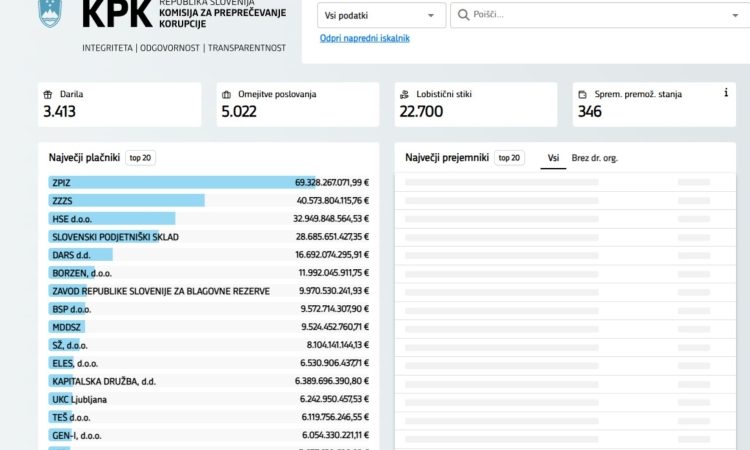Click the amount 11.992.045.911,75 €
Image resolution: width=750 pixels, height=450 pixels.
[334, 273]
